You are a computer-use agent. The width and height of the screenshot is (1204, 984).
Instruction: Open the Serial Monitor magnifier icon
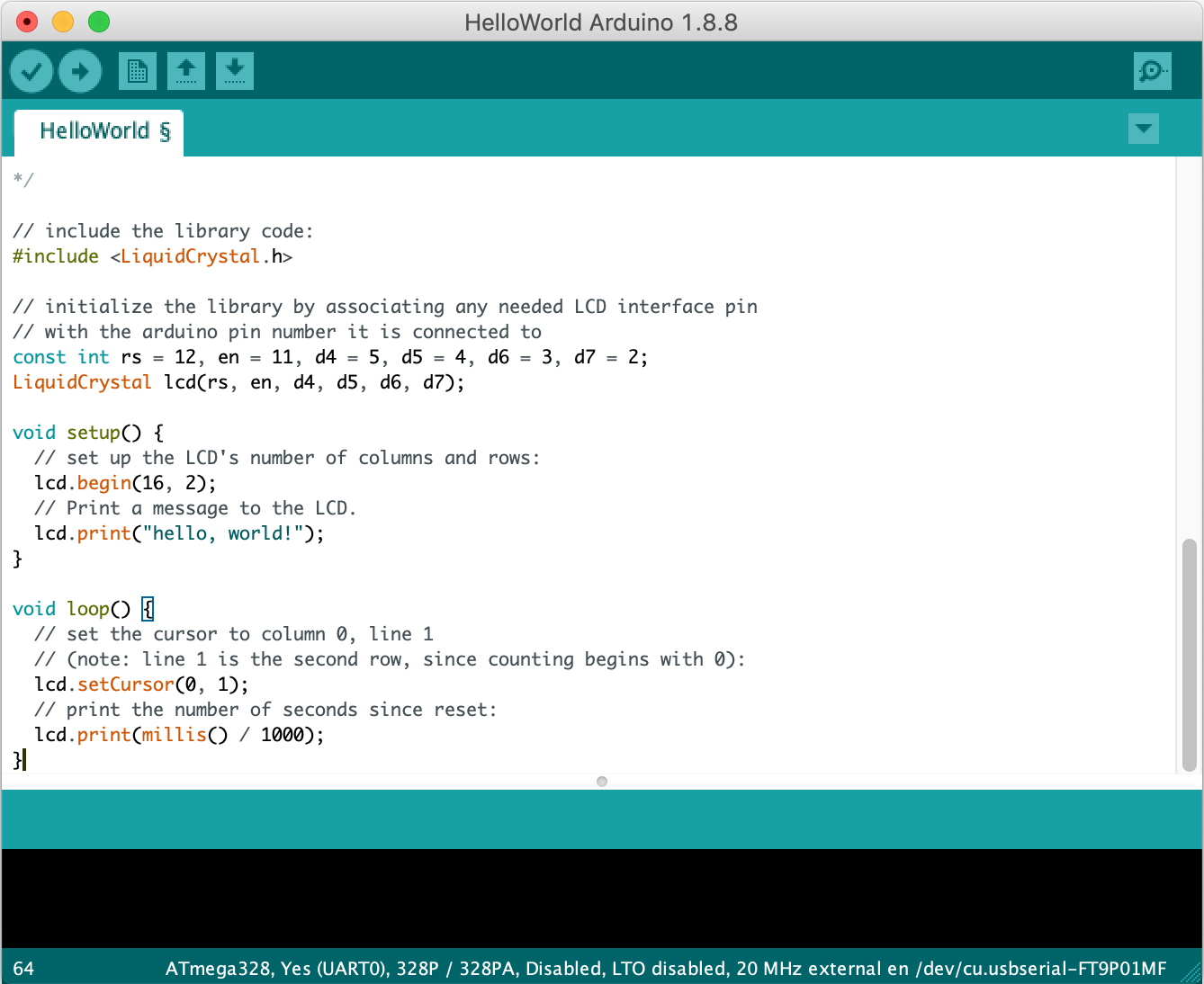click(1153, 71)
